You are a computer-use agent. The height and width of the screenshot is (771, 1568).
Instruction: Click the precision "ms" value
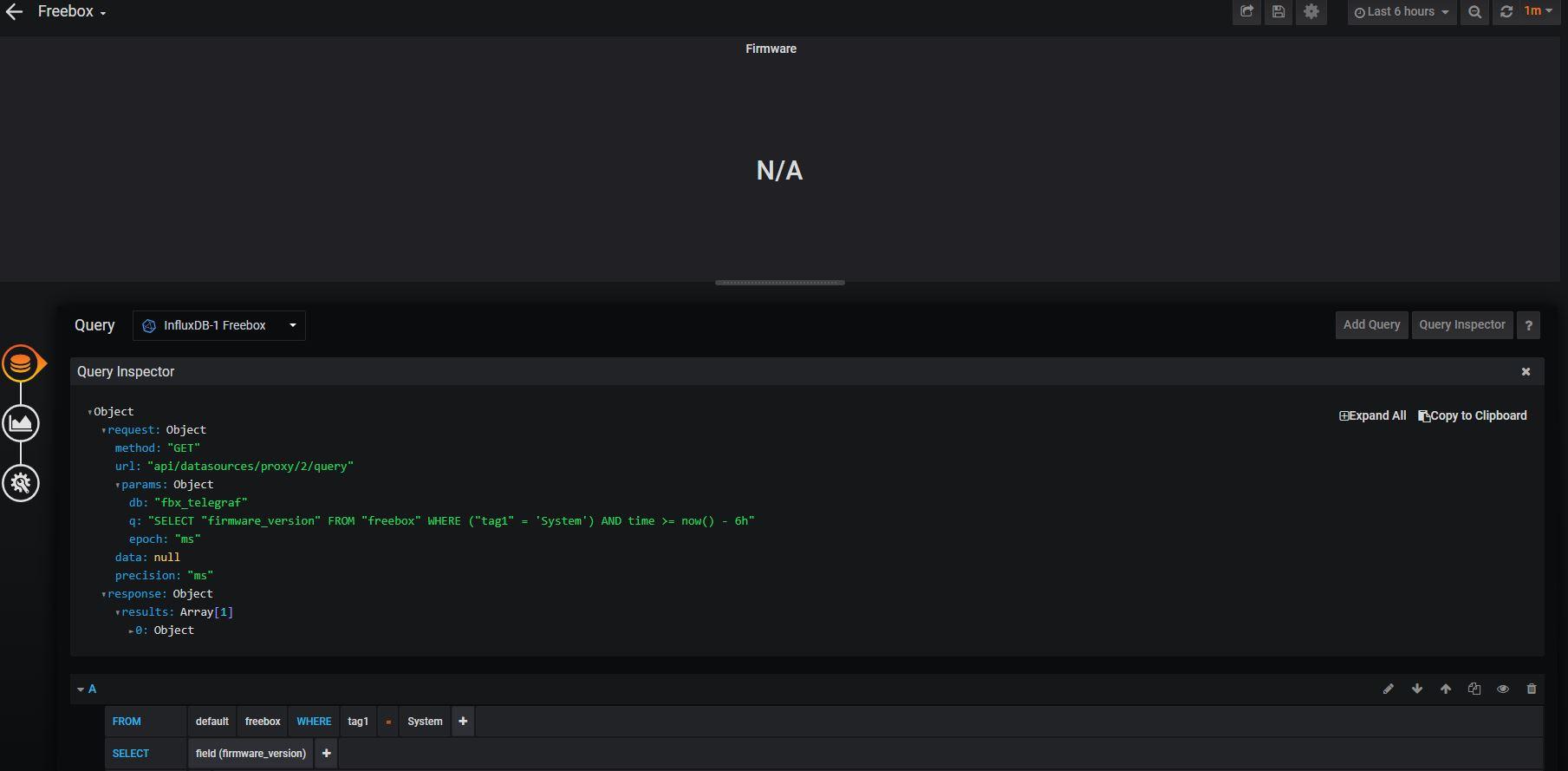200,575
